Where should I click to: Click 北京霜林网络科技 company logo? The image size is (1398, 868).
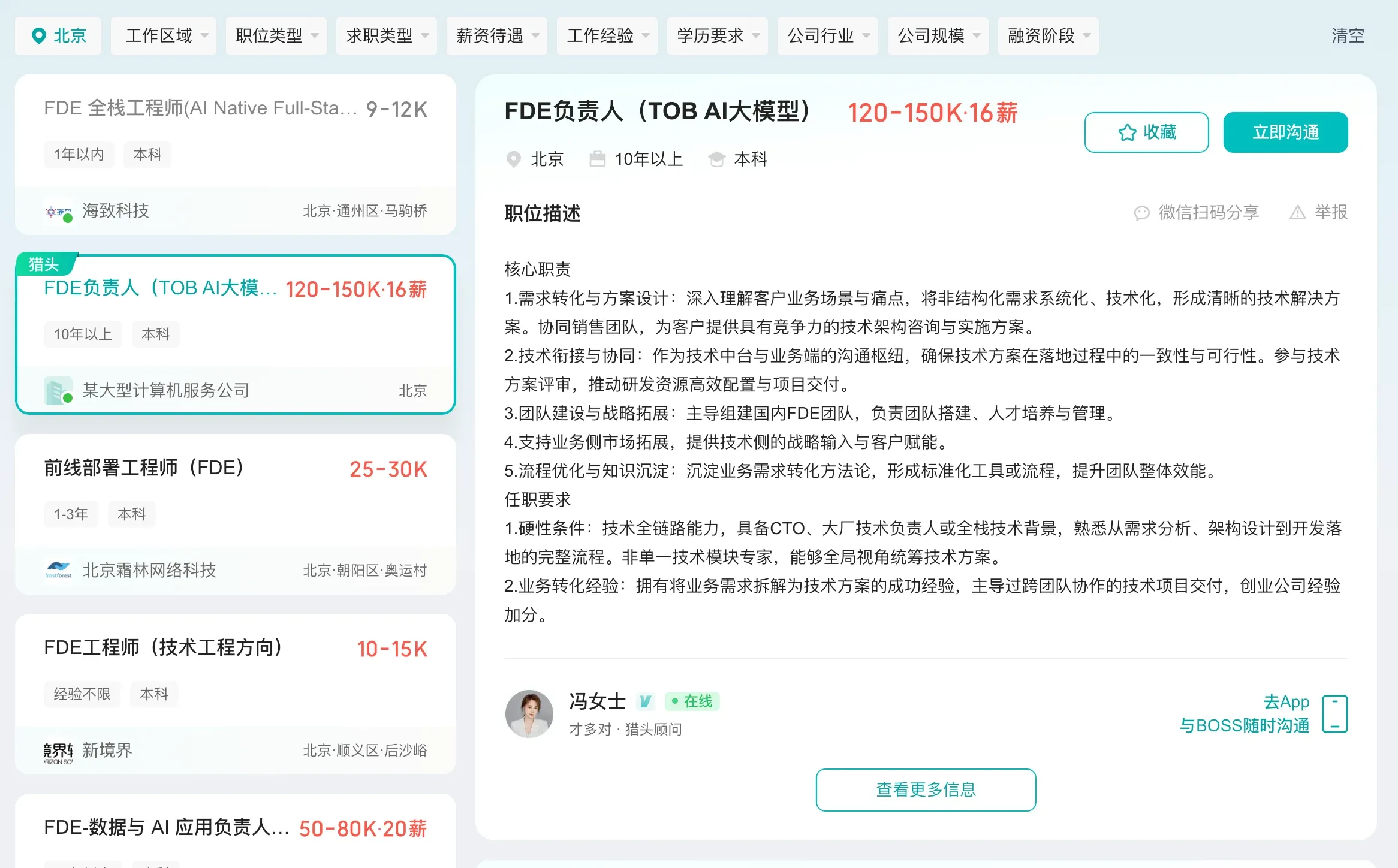click(58, 570)
